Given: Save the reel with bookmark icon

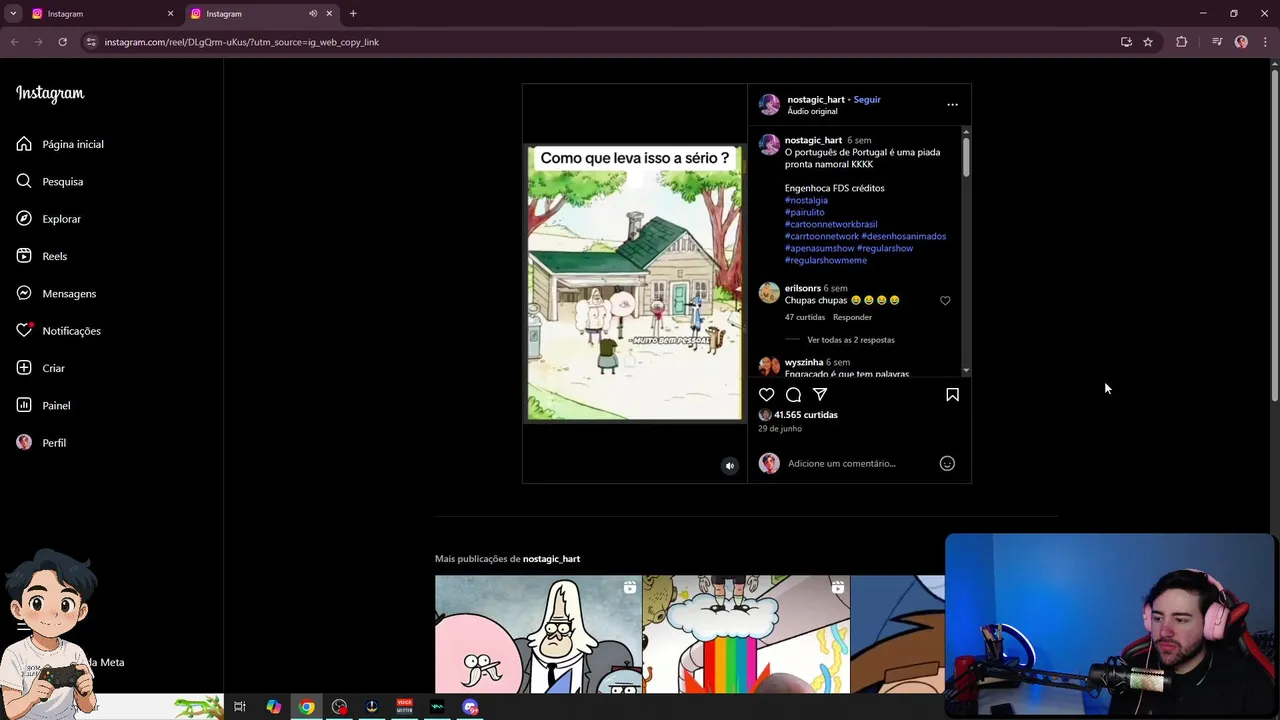Looking at the screenshot, I should coord(952,395).
